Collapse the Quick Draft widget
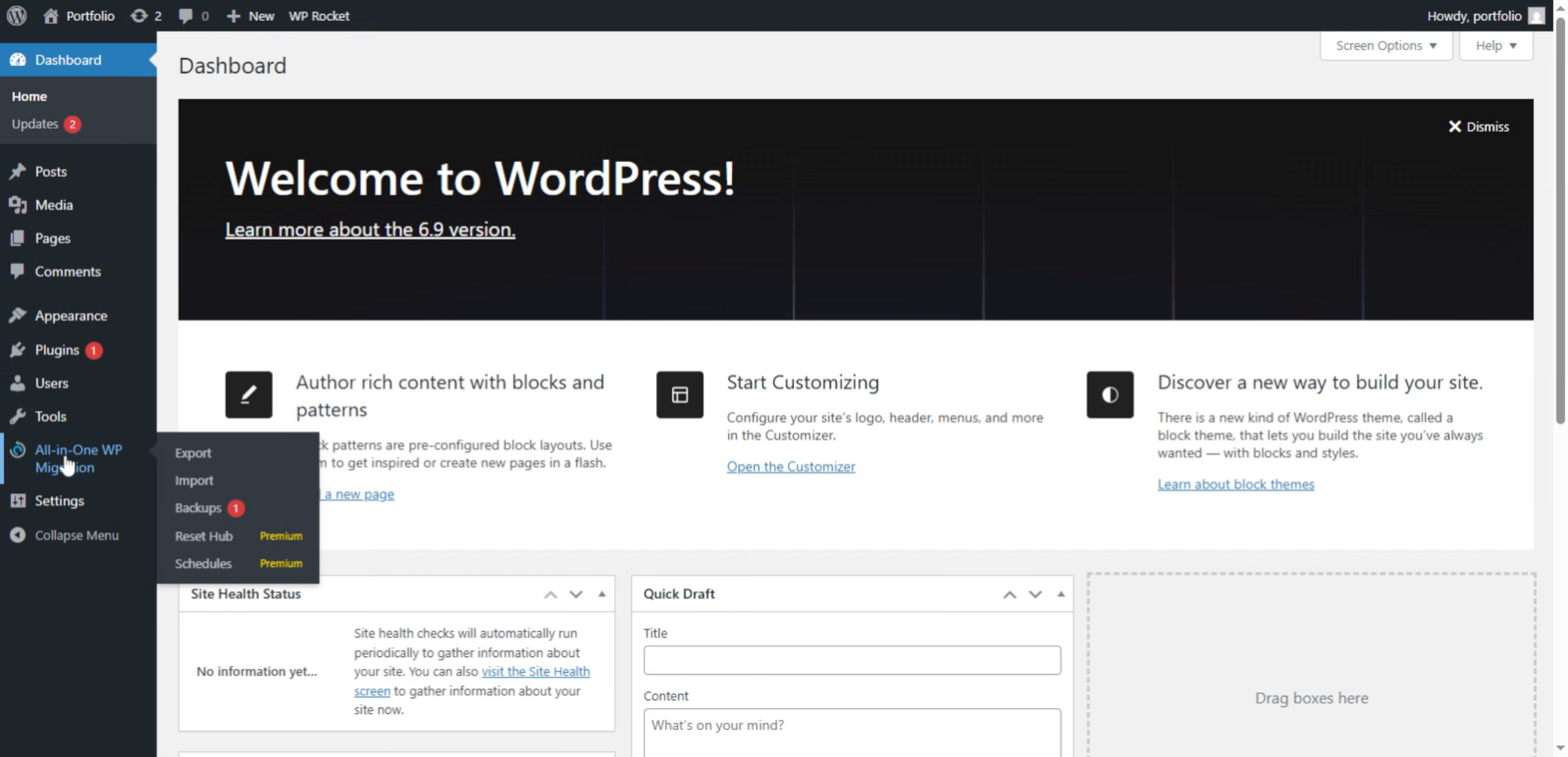The image size is (1568, 757). click(1060, 594)
